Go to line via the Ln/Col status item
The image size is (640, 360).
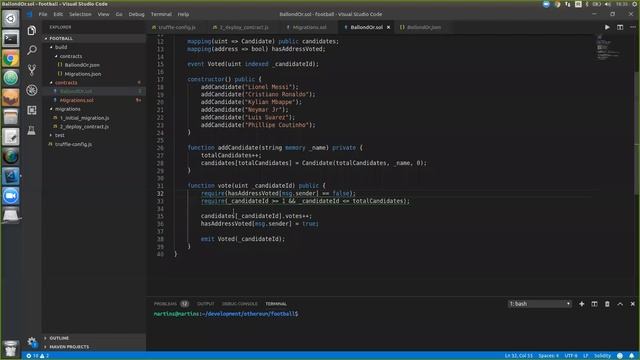tap(518, 356)
